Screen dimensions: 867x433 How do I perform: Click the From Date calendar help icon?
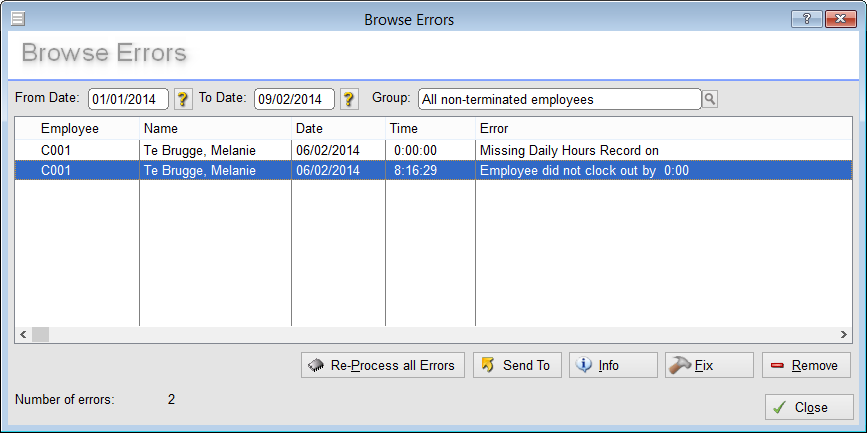coord(183,99)
